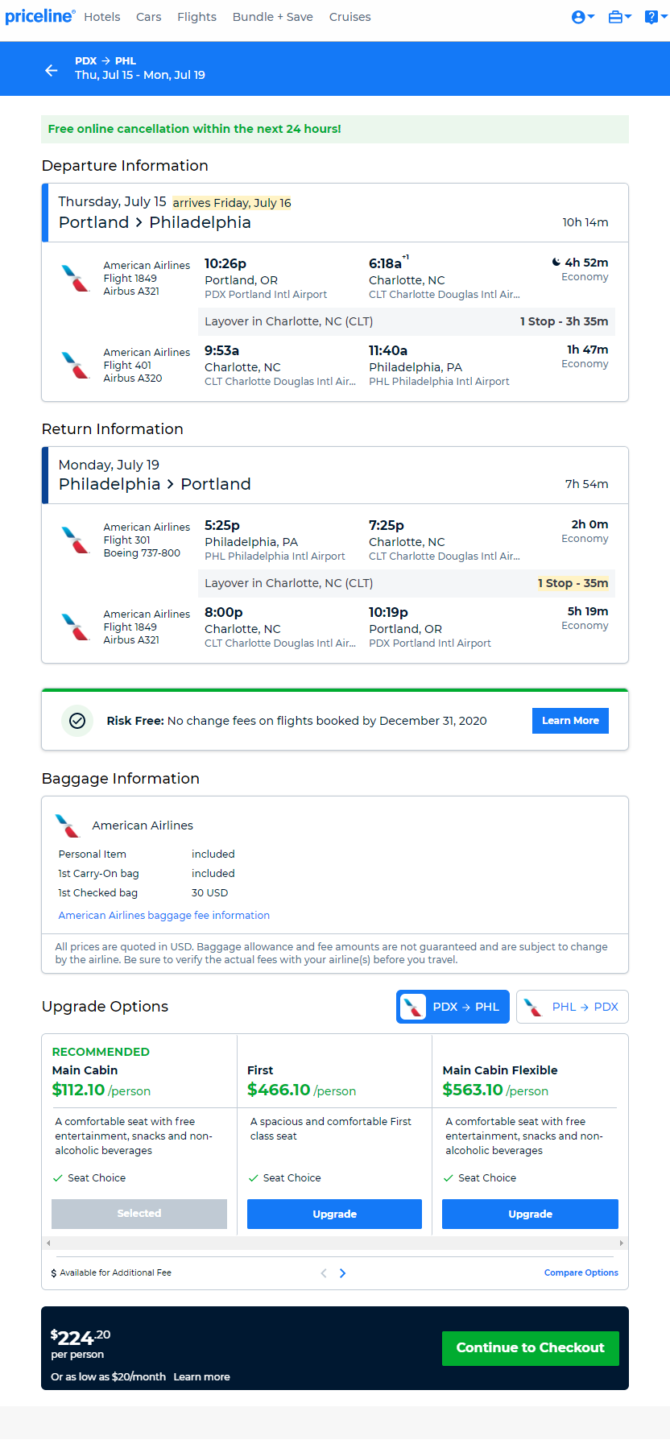
Task: Click American Airlines logo for Flight 1849 departure
Action: pyautogui.click(x=75, y=278)
